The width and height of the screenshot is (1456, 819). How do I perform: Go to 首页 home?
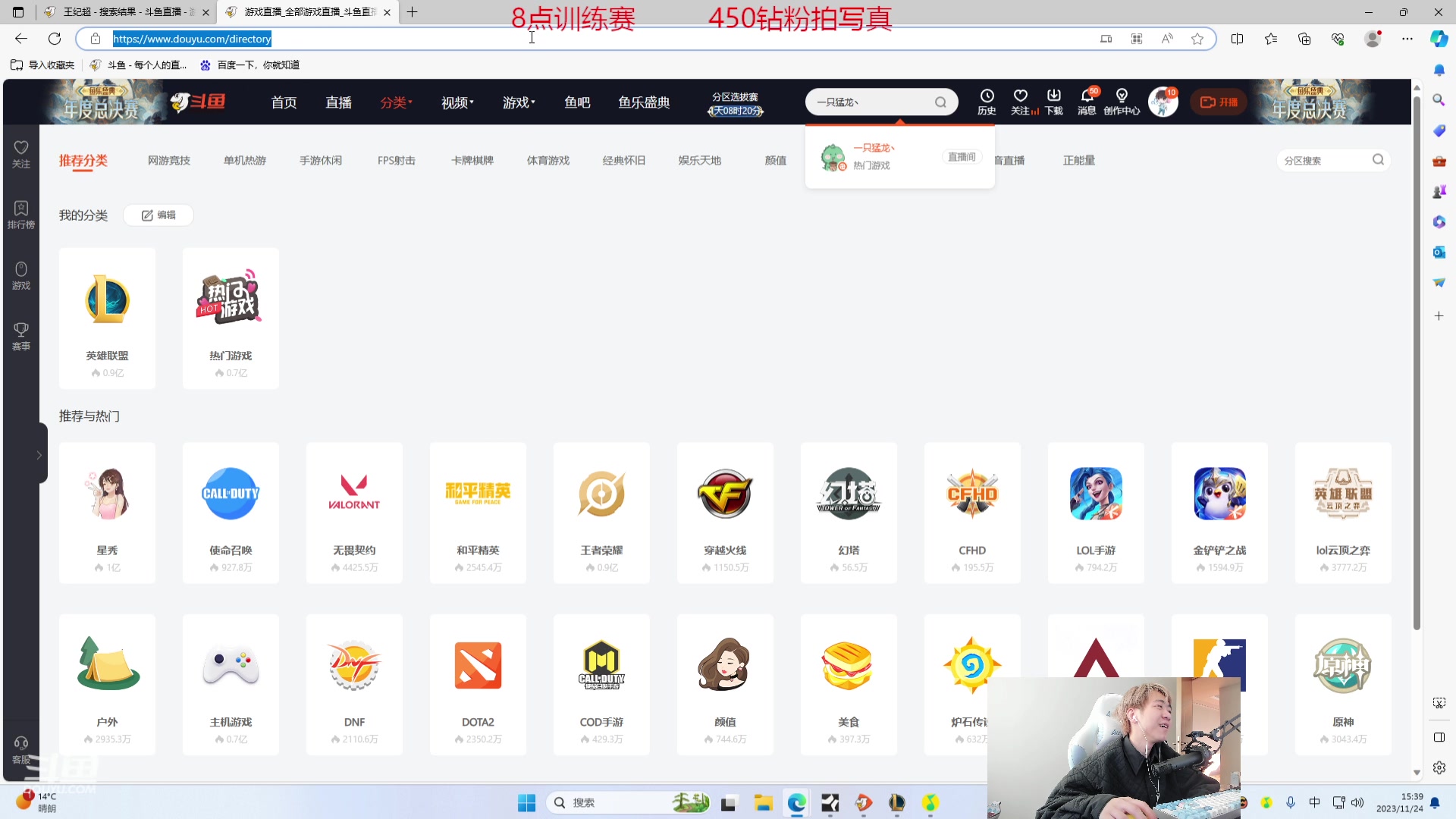point(284,102)
